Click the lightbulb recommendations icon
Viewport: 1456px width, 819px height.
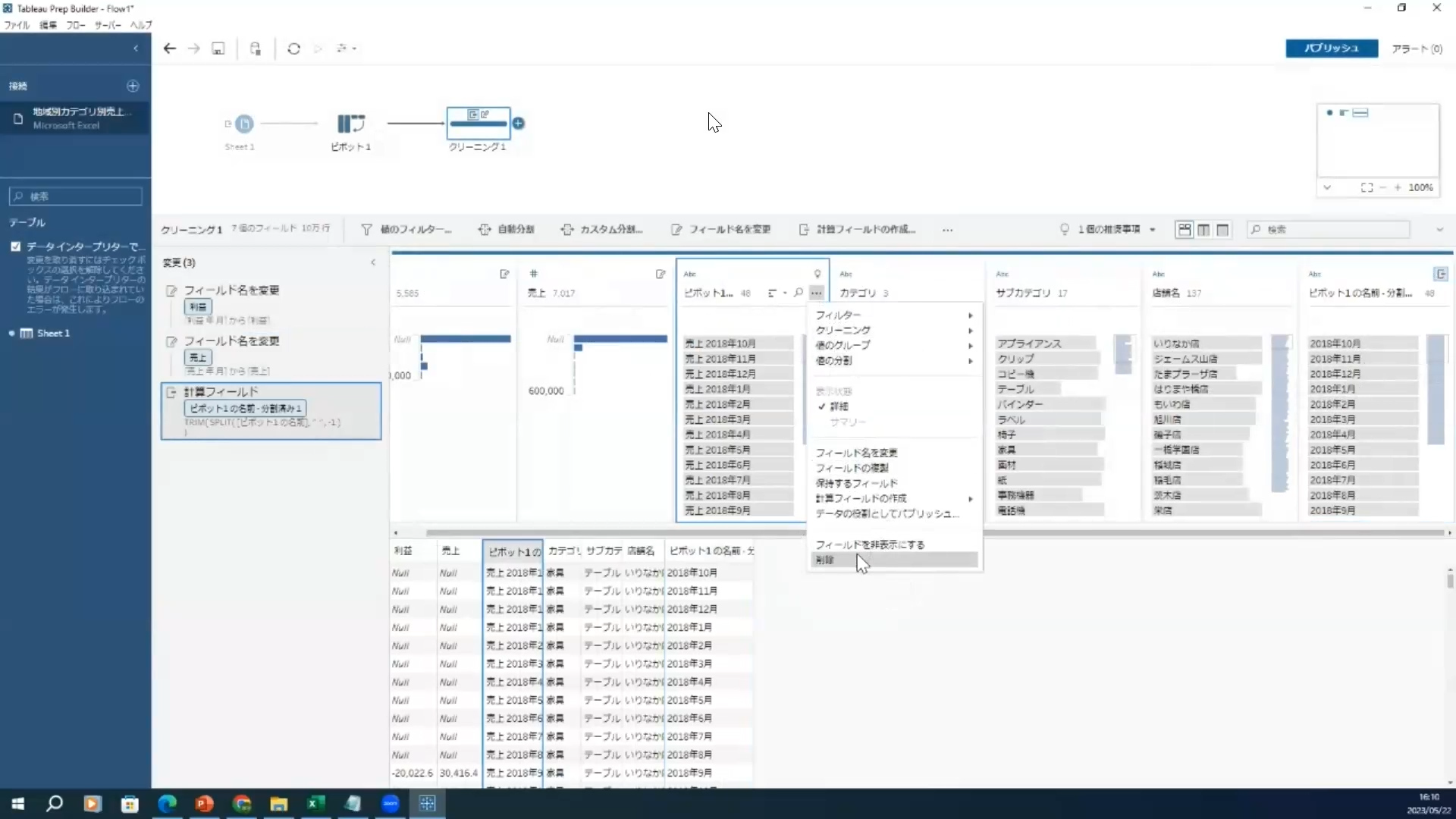[x=1065, y=229]
